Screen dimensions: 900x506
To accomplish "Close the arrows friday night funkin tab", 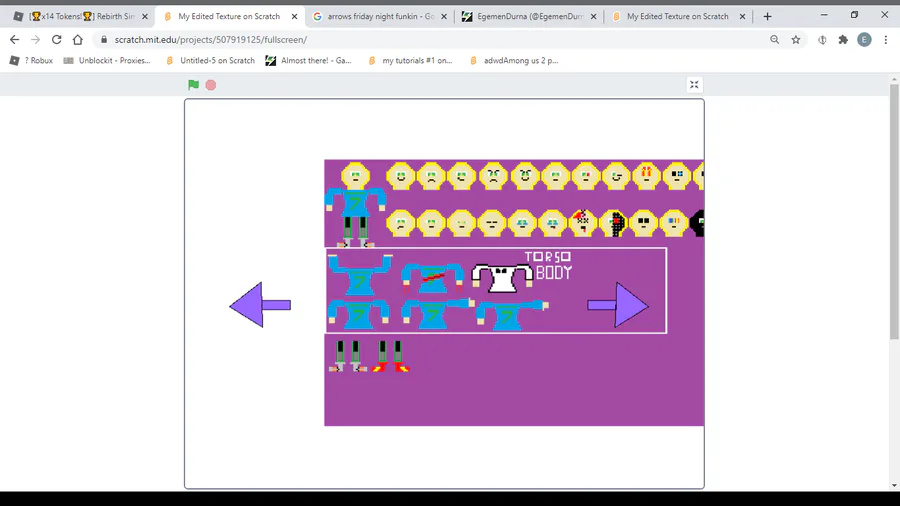I will coord(444,17).
